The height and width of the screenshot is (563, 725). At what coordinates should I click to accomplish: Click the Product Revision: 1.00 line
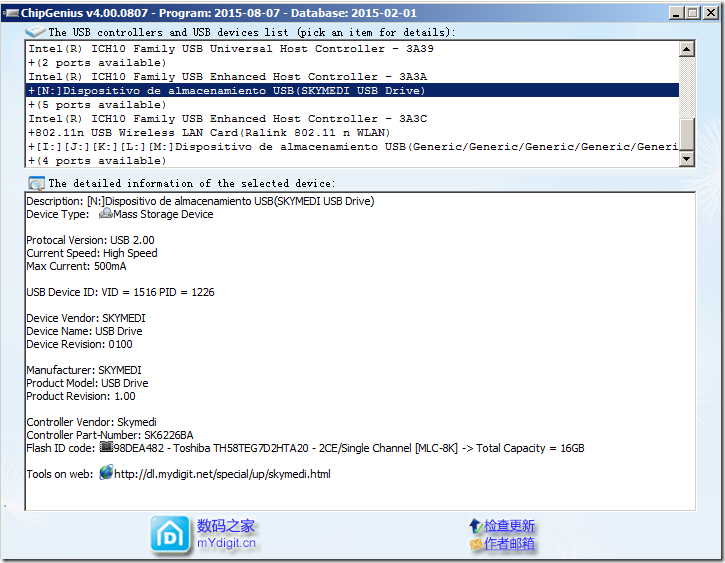pyautogui.click(x=81, y=396)
